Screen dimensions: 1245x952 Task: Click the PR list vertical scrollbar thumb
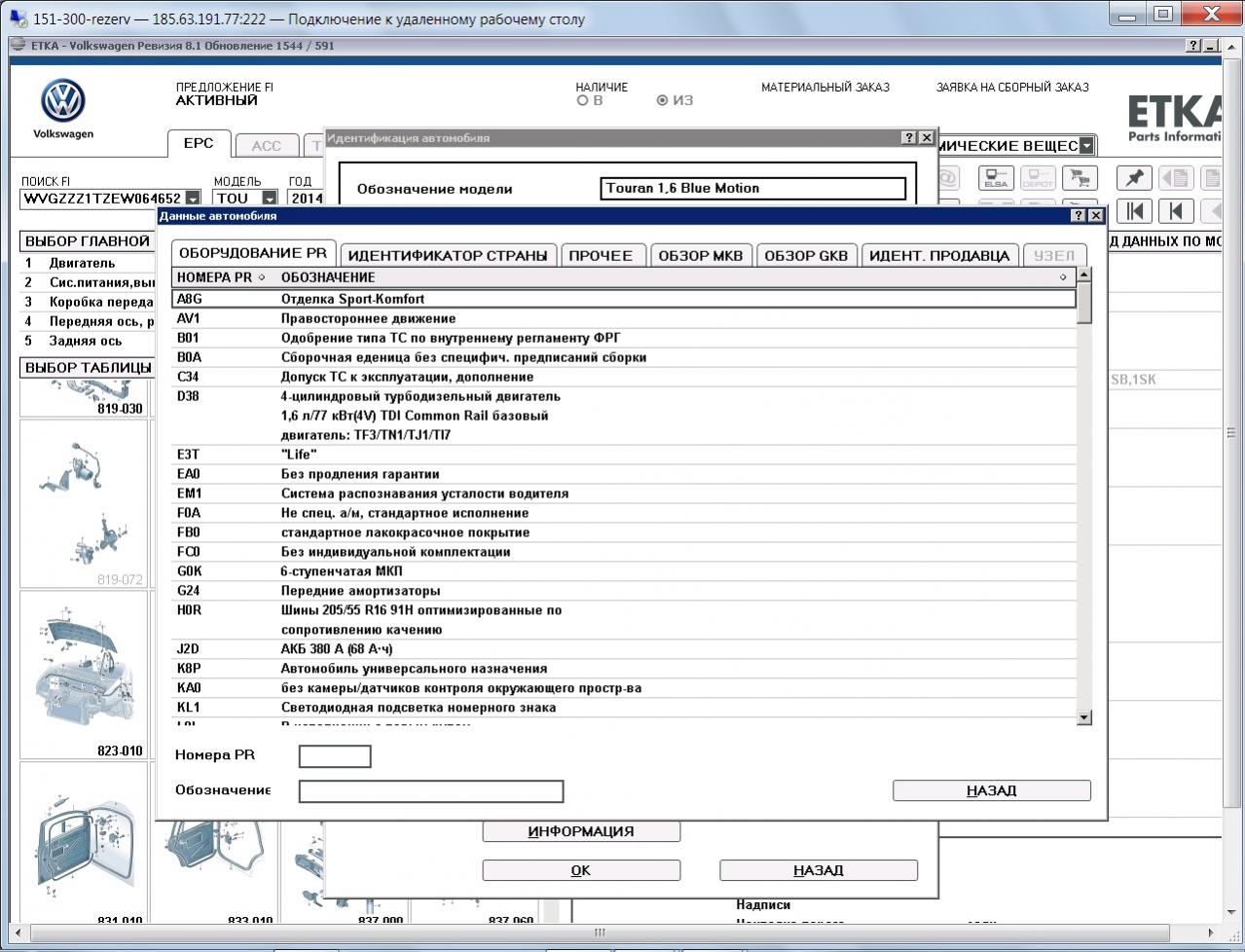tap(1084, 303)
